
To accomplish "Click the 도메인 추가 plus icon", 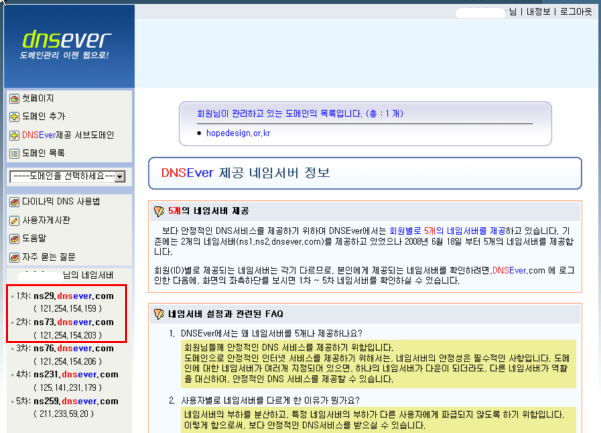I will 14,117.
